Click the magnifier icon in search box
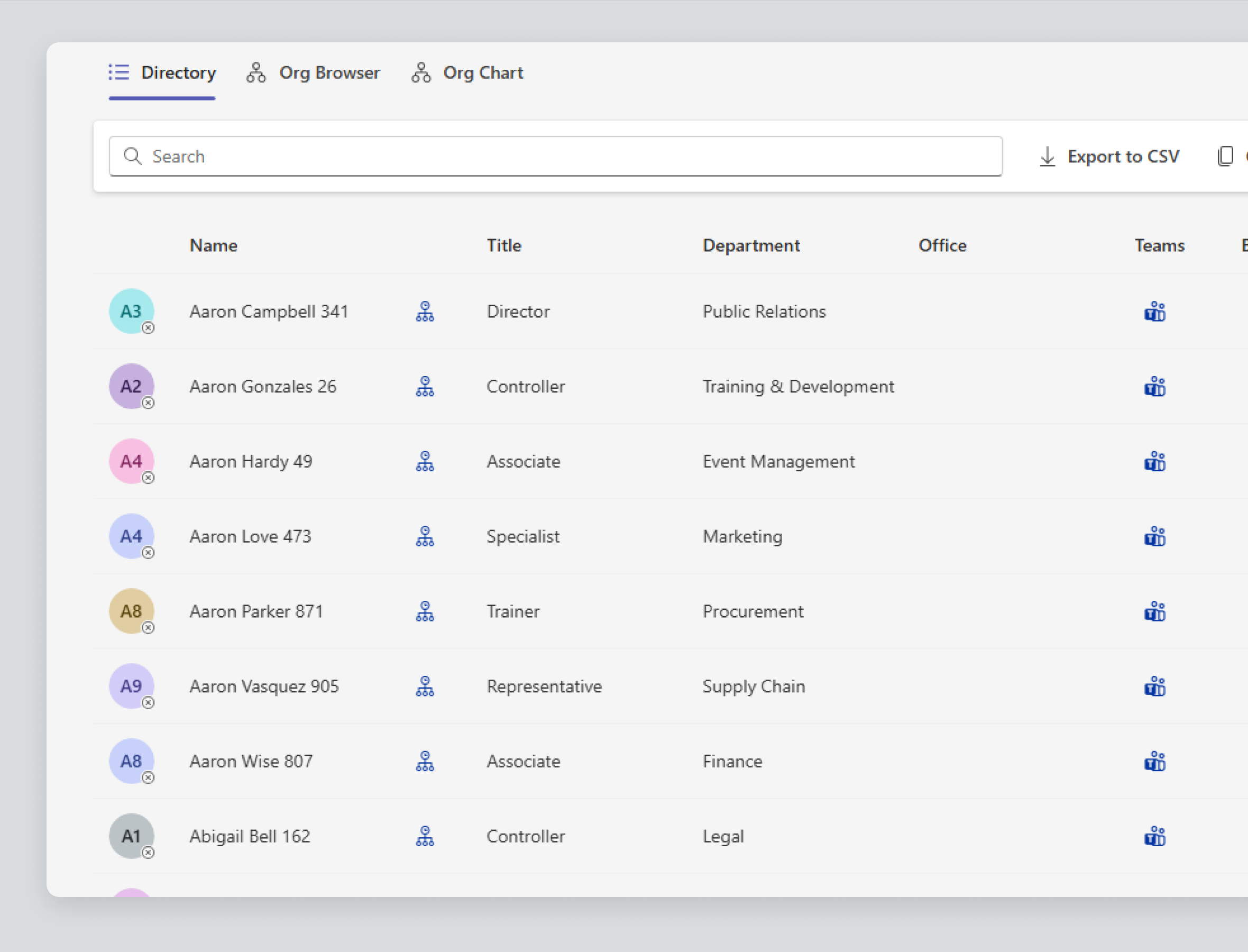 point(133,156)
